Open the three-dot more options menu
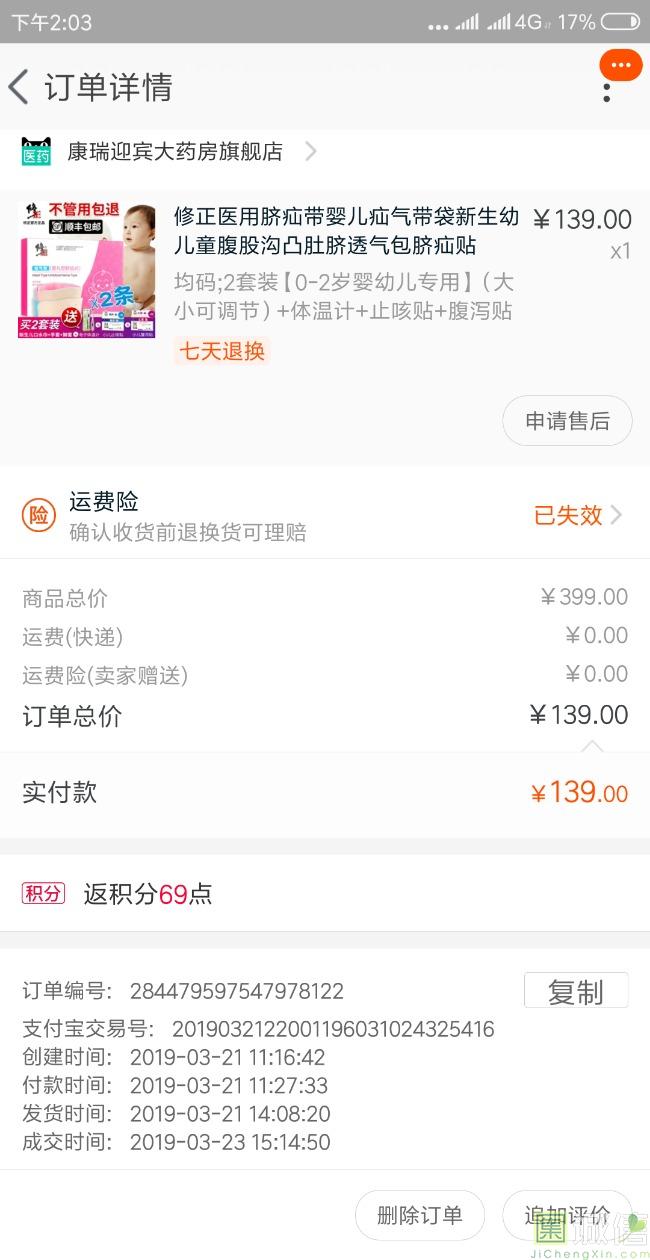Image resolution: width=650 pixels, height=1260 pixels. [607, 92]
